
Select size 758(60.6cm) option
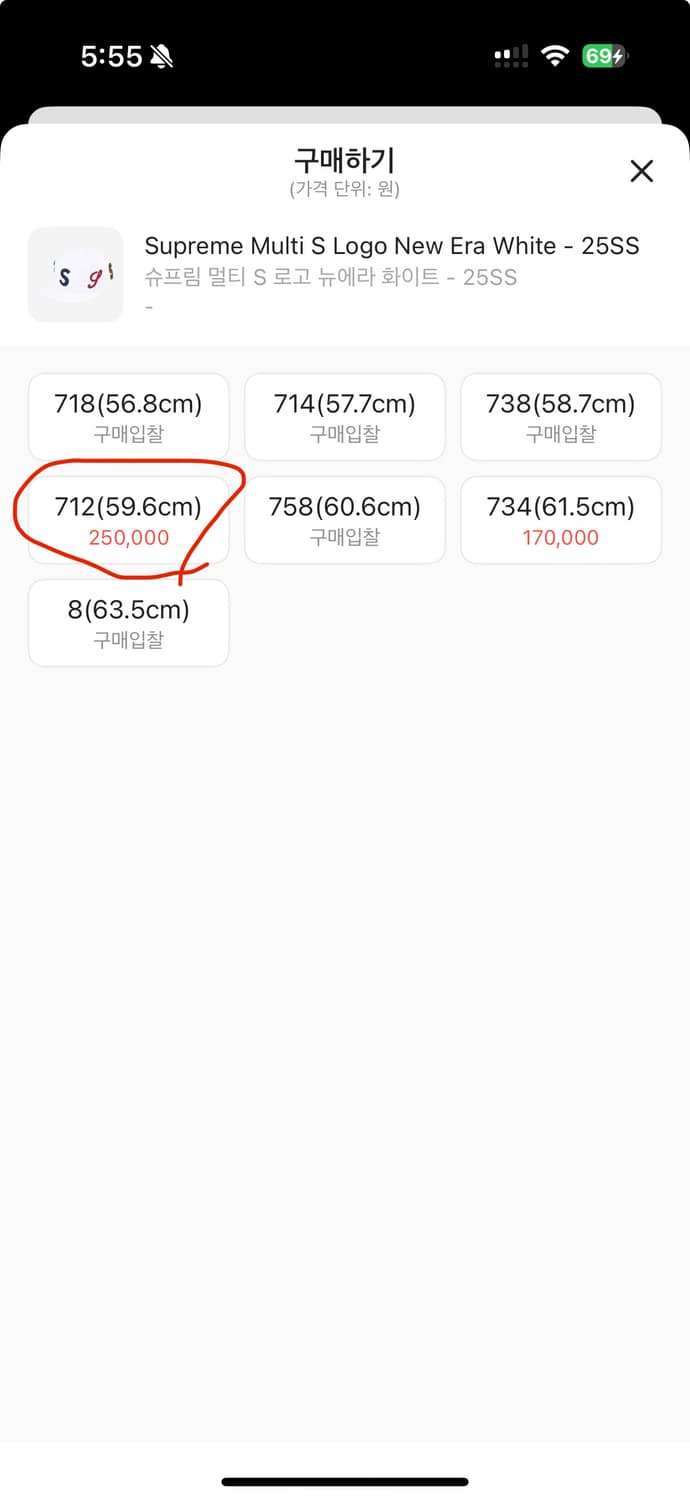pos(345,520)
